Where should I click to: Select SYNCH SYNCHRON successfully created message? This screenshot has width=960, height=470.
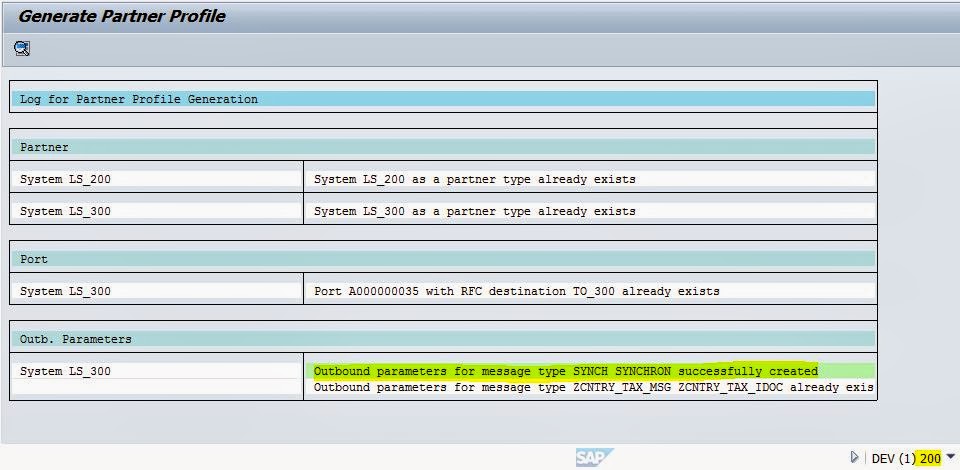pos(566,371)
